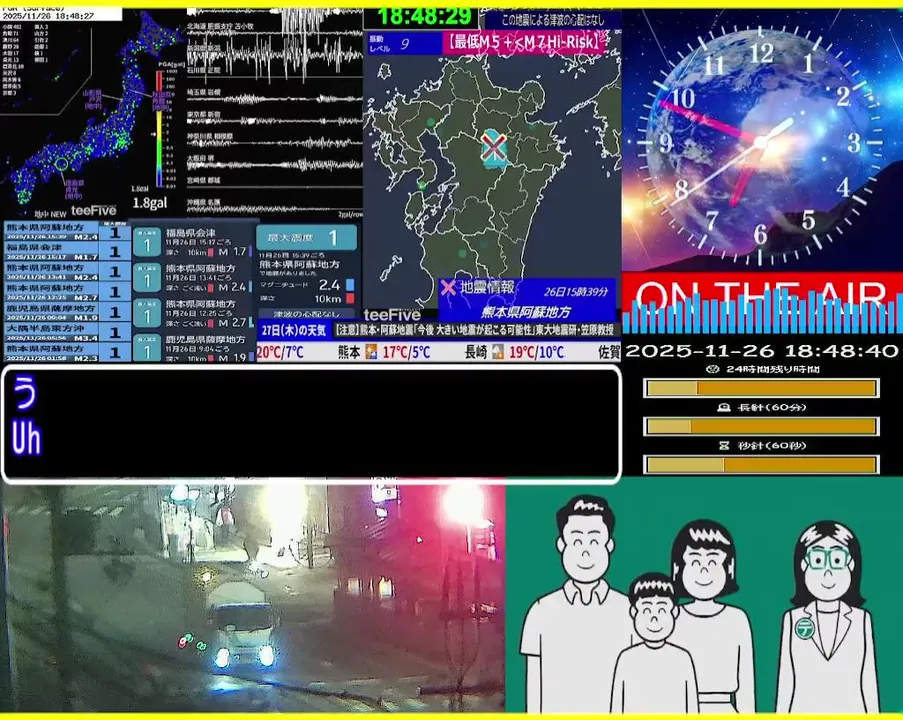This screenshot has width=903, height=720.
Task: Click the 津波の心配なし notice
Action: pyautogui.click(x=306, y=314)
